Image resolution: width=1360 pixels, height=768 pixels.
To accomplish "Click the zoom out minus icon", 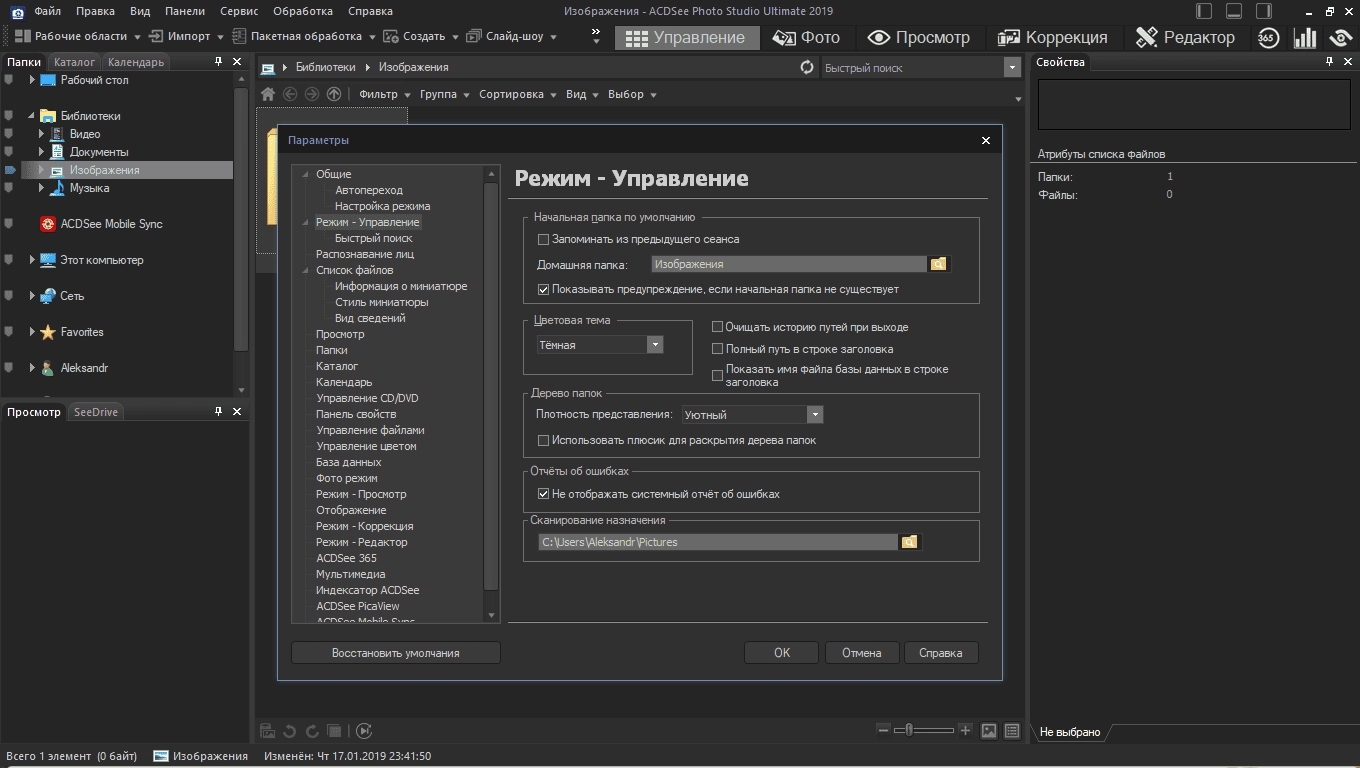I will tap(882, 730).
